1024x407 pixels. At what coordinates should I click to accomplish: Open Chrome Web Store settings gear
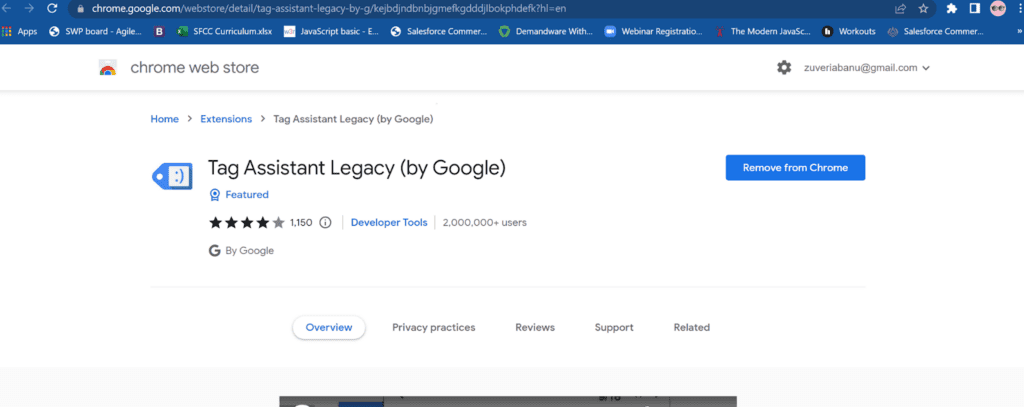point(784,67)
